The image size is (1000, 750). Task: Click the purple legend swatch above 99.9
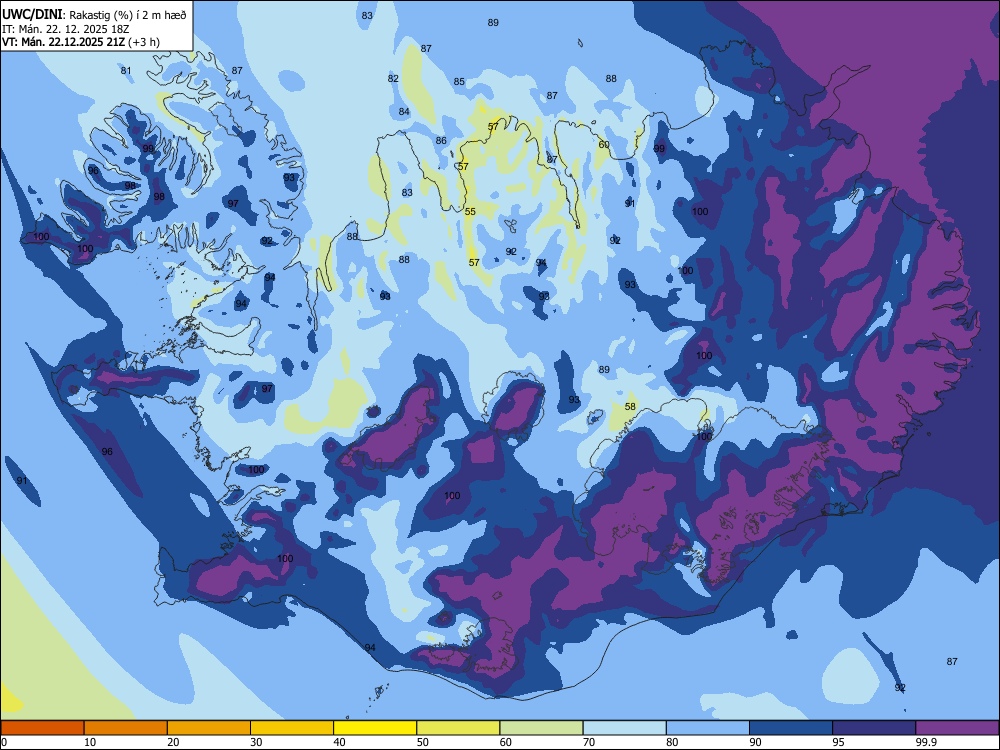point(957,728)
